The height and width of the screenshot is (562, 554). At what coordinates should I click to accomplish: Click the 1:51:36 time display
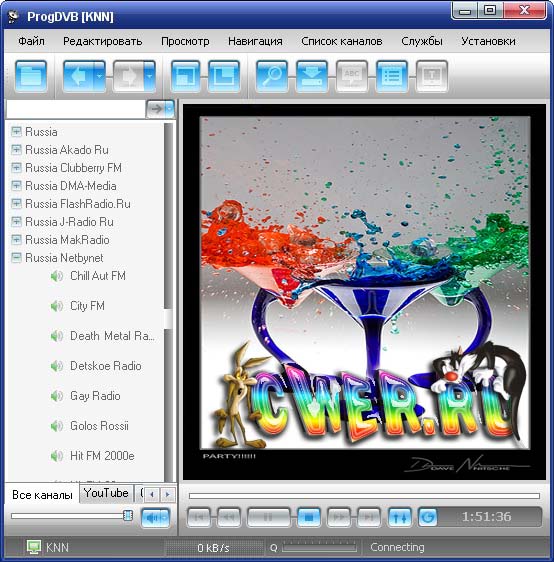tap(486, 516)
